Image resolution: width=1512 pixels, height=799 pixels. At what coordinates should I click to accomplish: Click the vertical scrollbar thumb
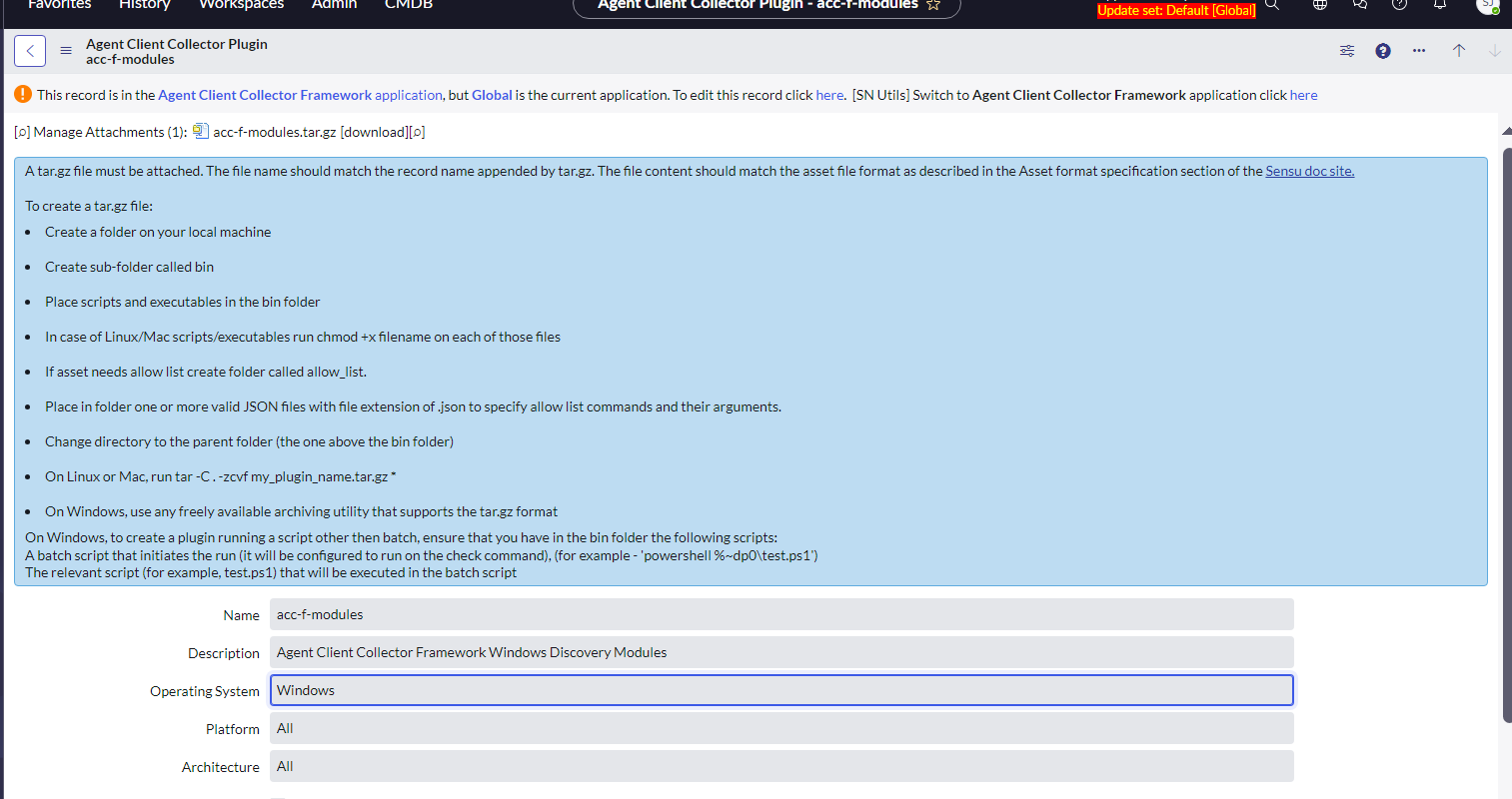[x=1507, y=434]
